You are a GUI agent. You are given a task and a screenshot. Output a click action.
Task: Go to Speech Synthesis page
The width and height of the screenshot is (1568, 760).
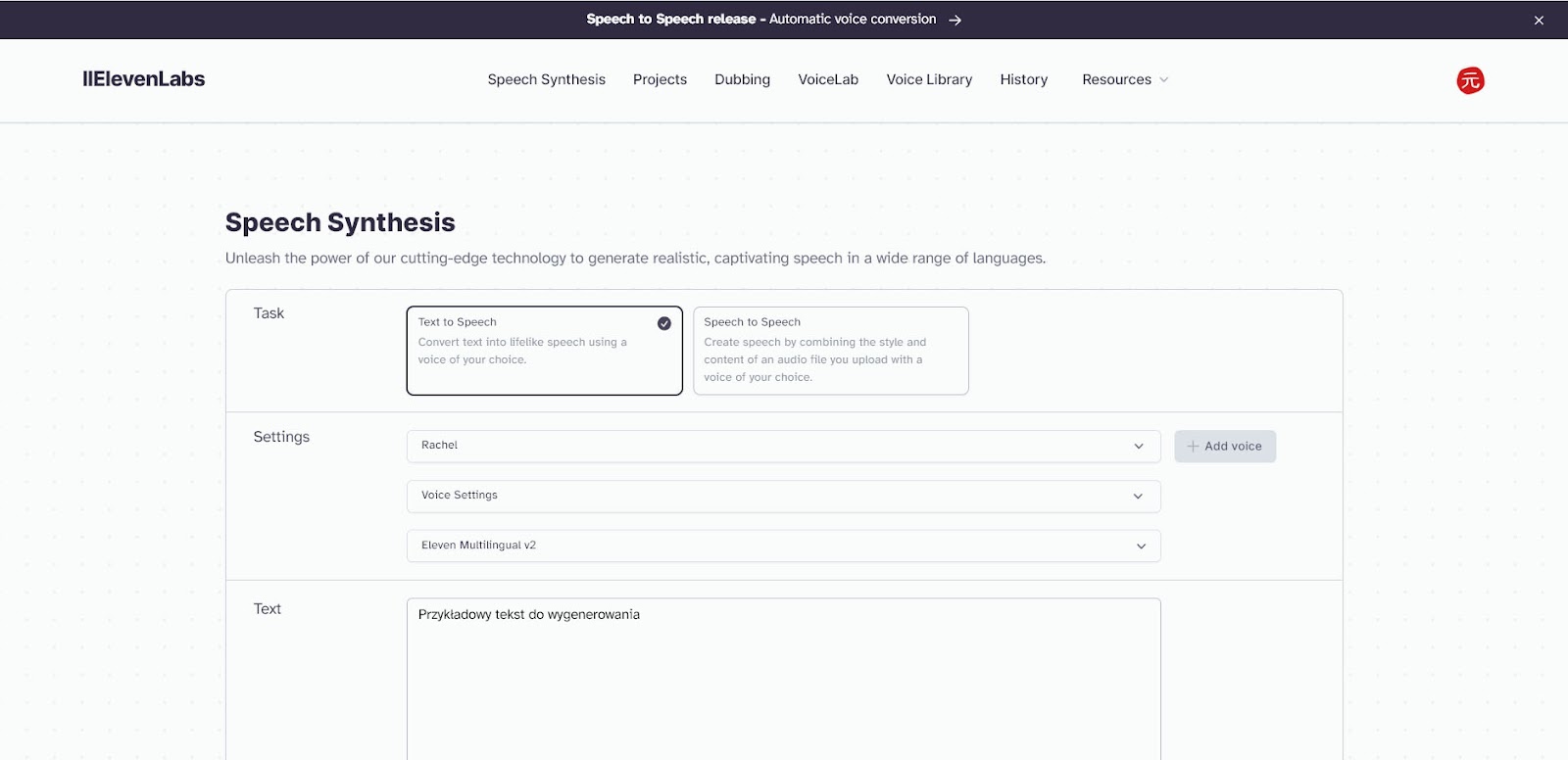coord(547,79)
